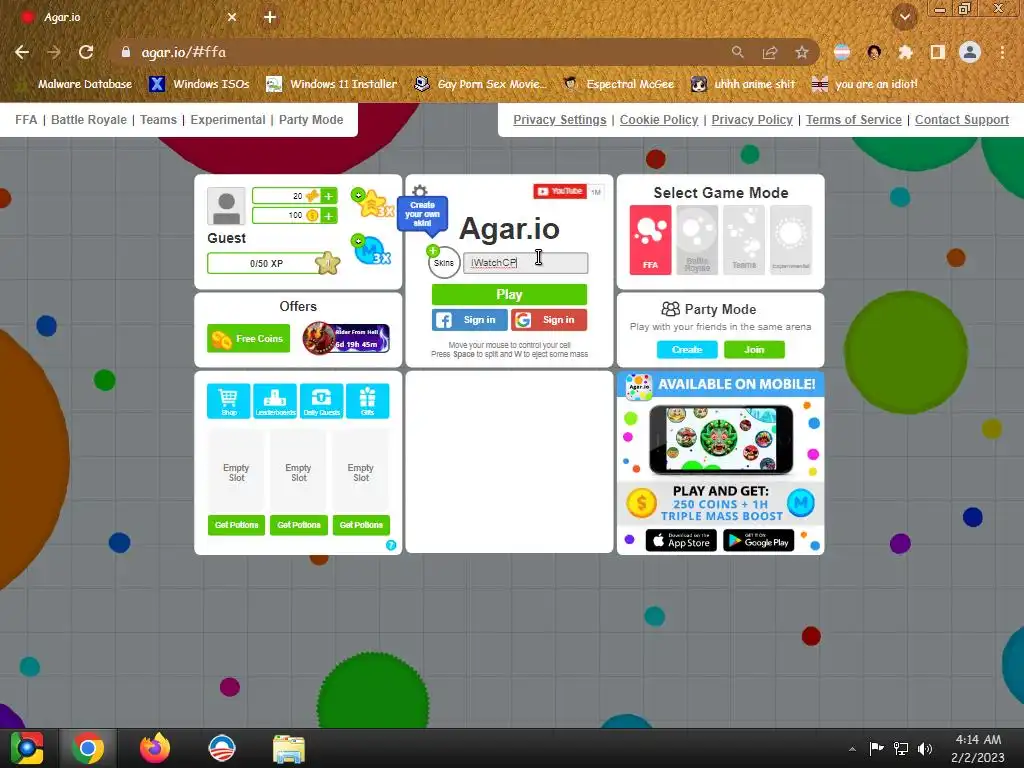
Task: Click the 0/50 XP progress bar
Action: click(266, 263)
